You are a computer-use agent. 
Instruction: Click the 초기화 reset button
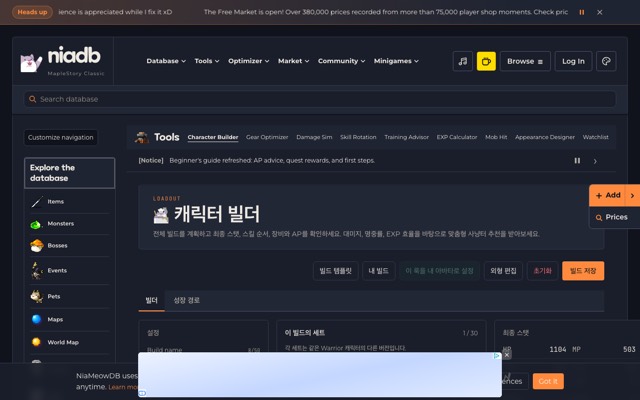pos(542,271)
